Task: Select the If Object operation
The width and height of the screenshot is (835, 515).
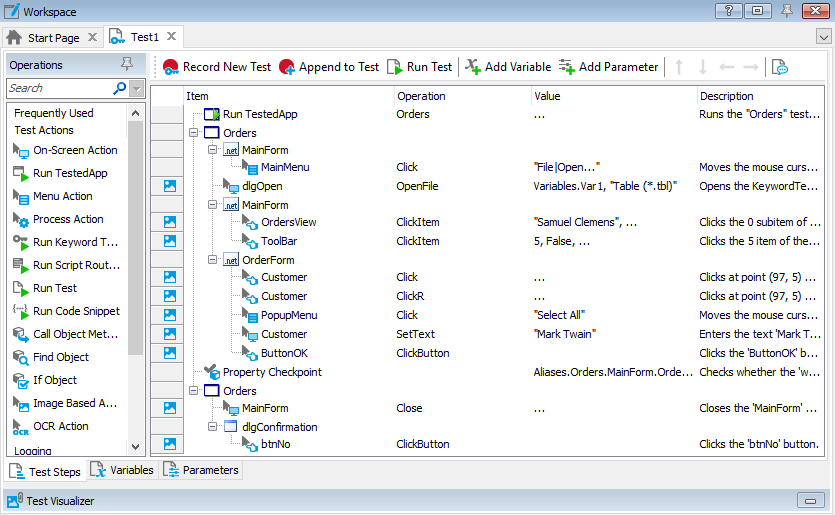Action: [45, 380]
